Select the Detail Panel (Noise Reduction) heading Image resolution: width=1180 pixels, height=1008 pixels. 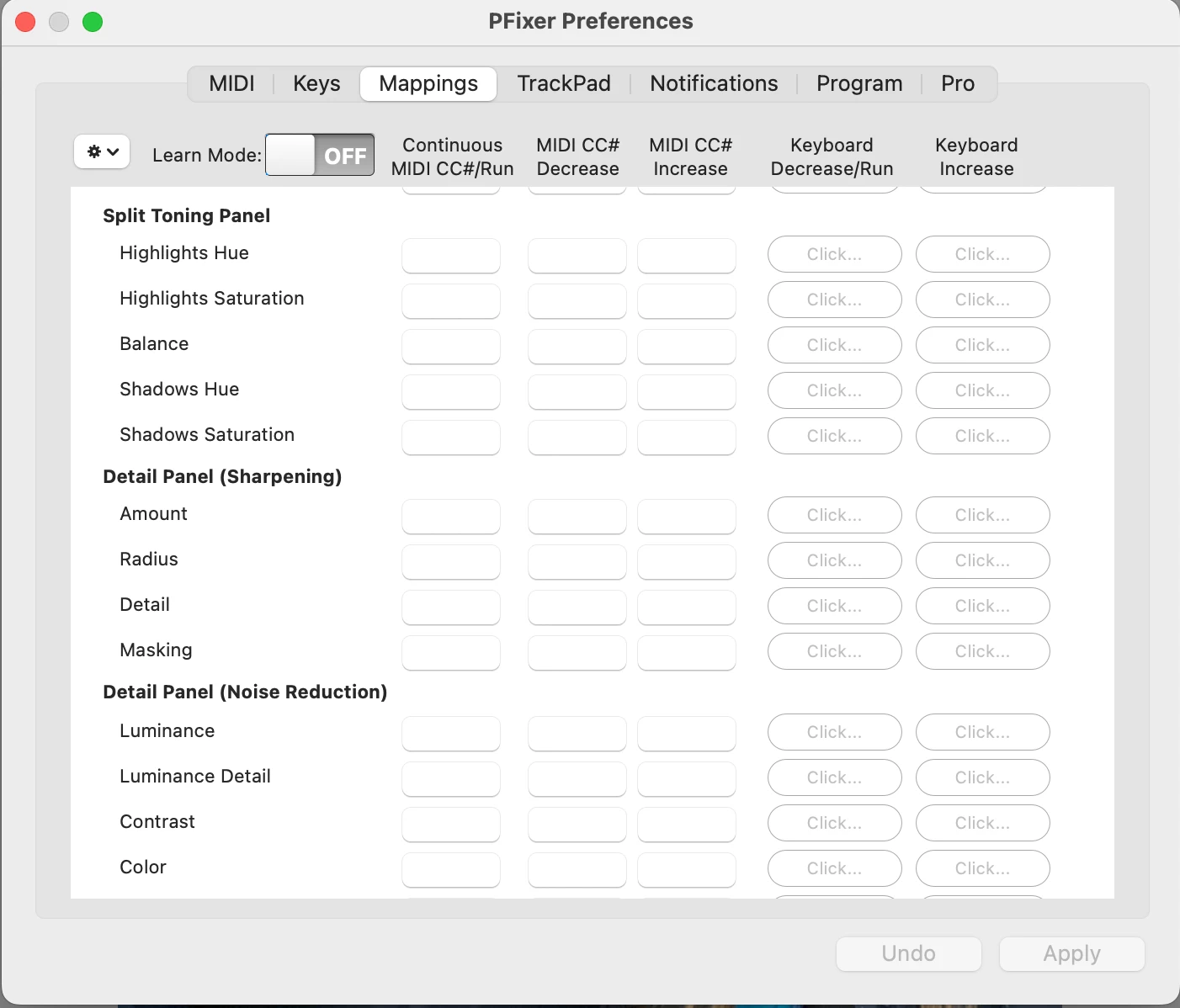click(x=245, y=692)
